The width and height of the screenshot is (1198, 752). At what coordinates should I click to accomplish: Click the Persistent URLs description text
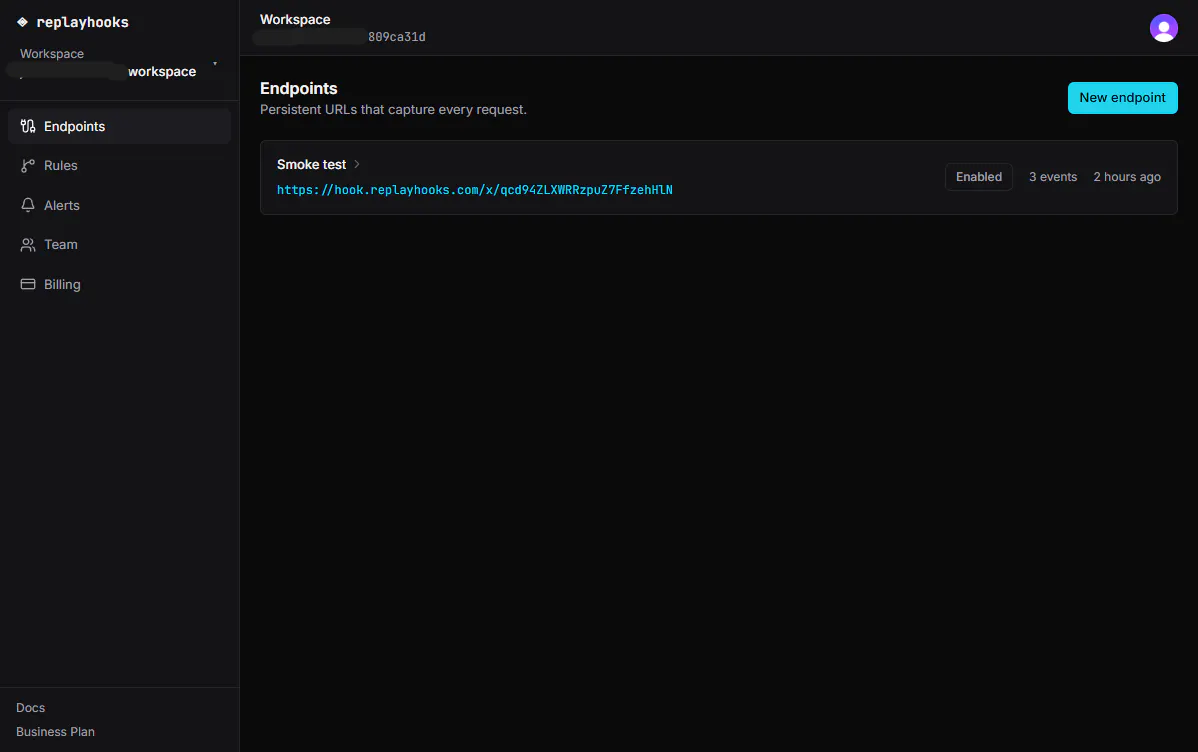(x=393, y=109)
